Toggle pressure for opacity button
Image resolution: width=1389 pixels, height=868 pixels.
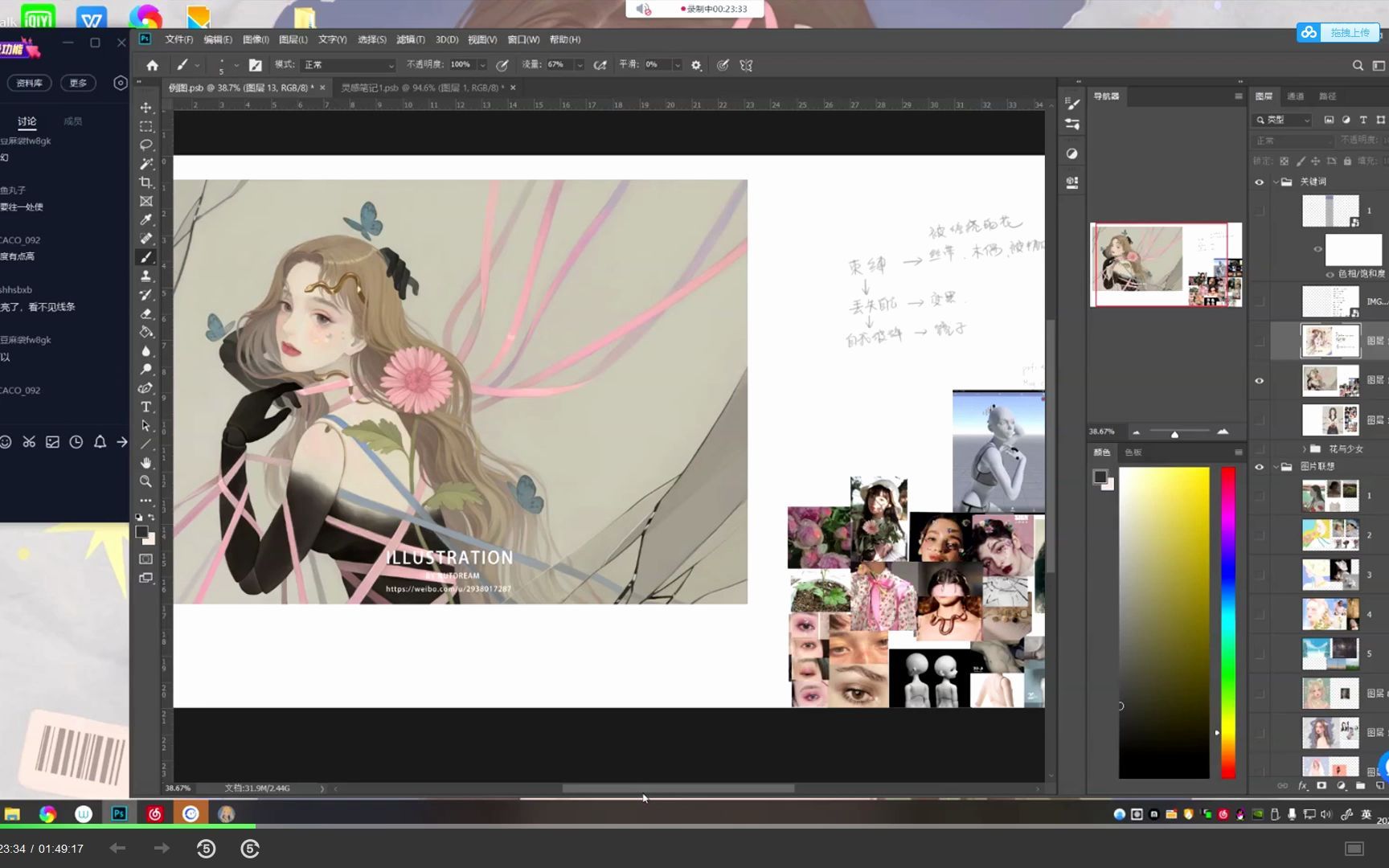pos(502,65)
